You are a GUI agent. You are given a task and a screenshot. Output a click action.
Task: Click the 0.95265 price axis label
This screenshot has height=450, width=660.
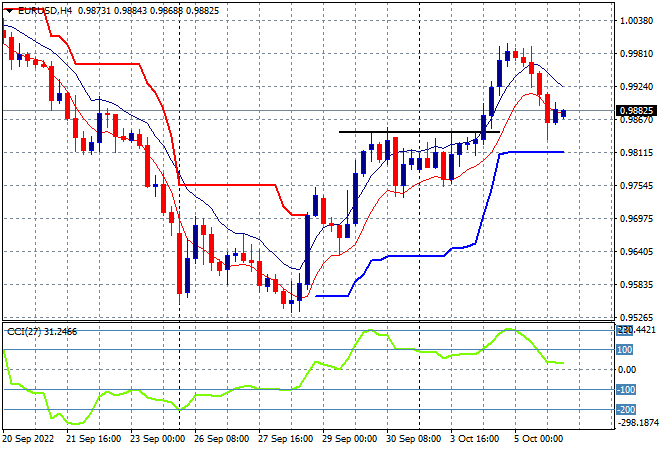(637, 317)
